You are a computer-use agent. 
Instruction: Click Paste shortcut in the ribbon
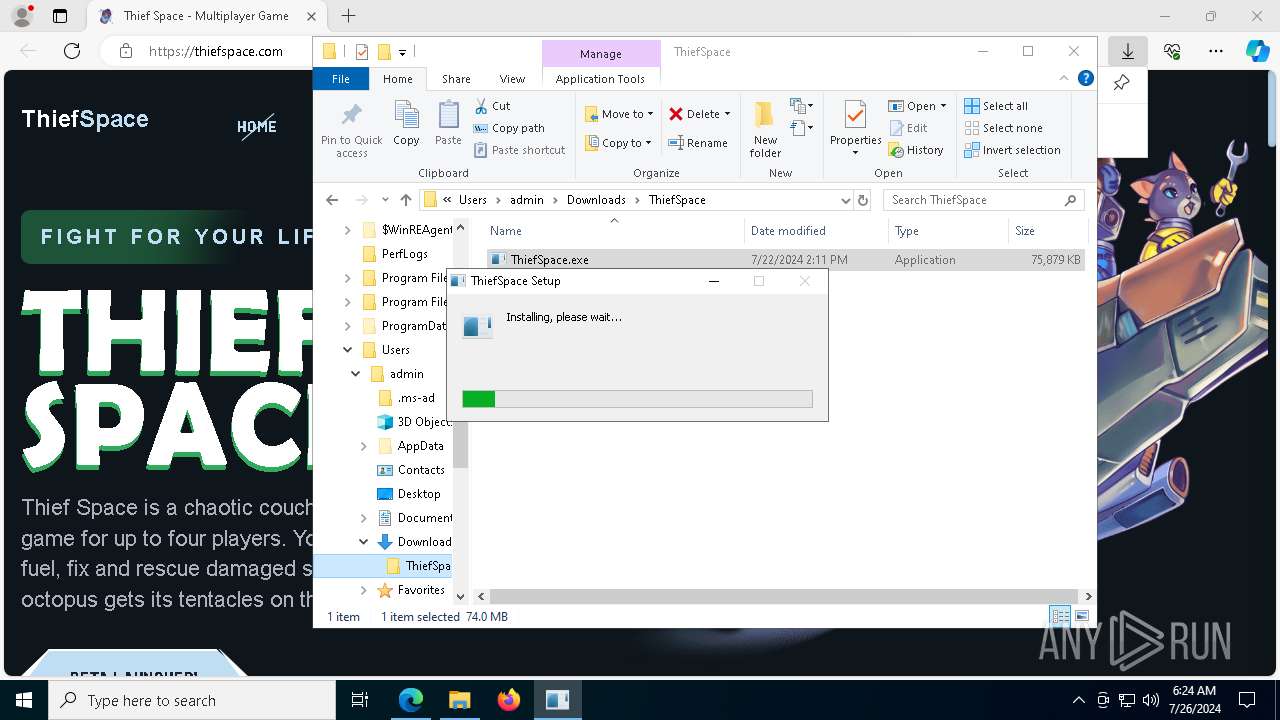[x=519, y=150]
